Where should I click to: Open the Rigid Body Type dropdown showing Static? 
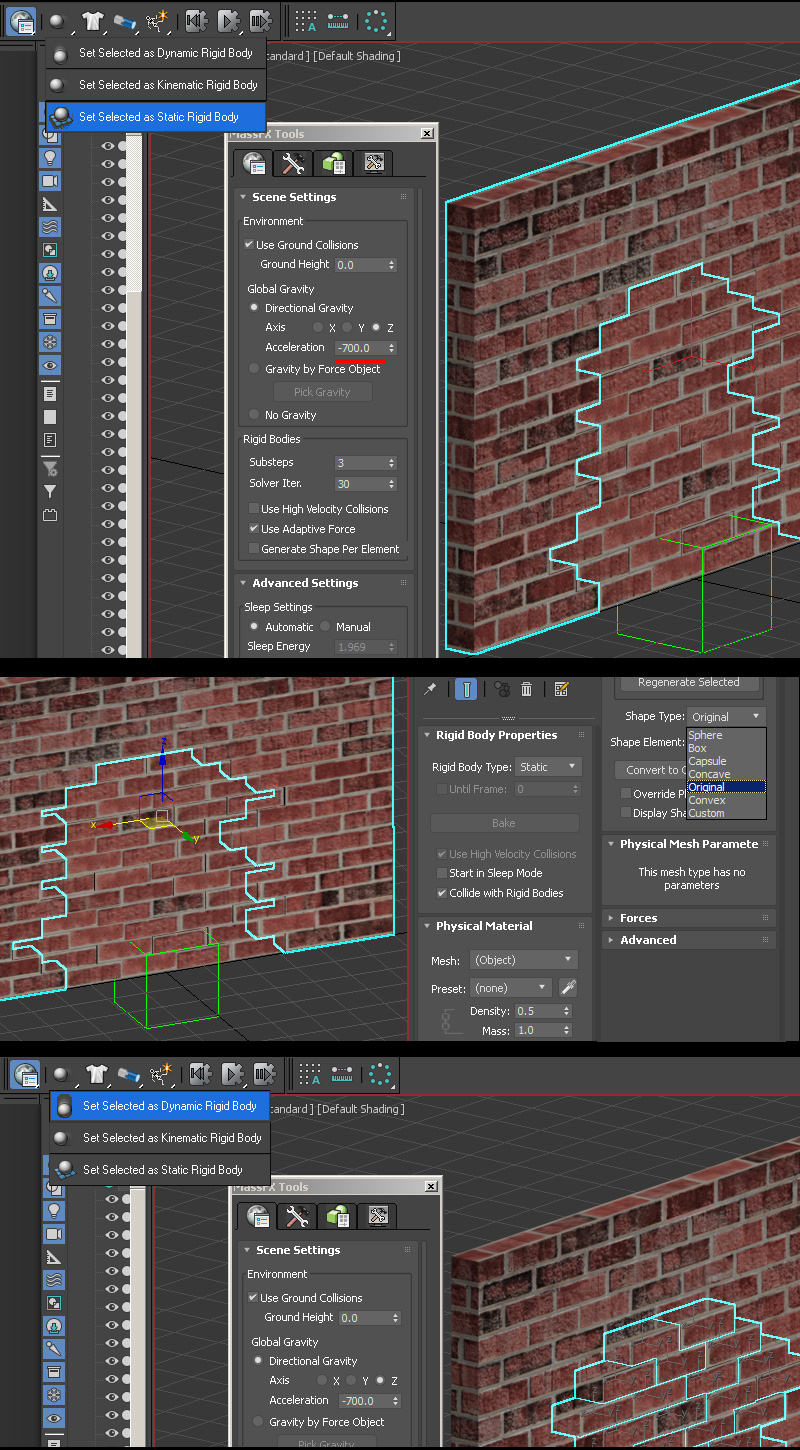(548, 767)
